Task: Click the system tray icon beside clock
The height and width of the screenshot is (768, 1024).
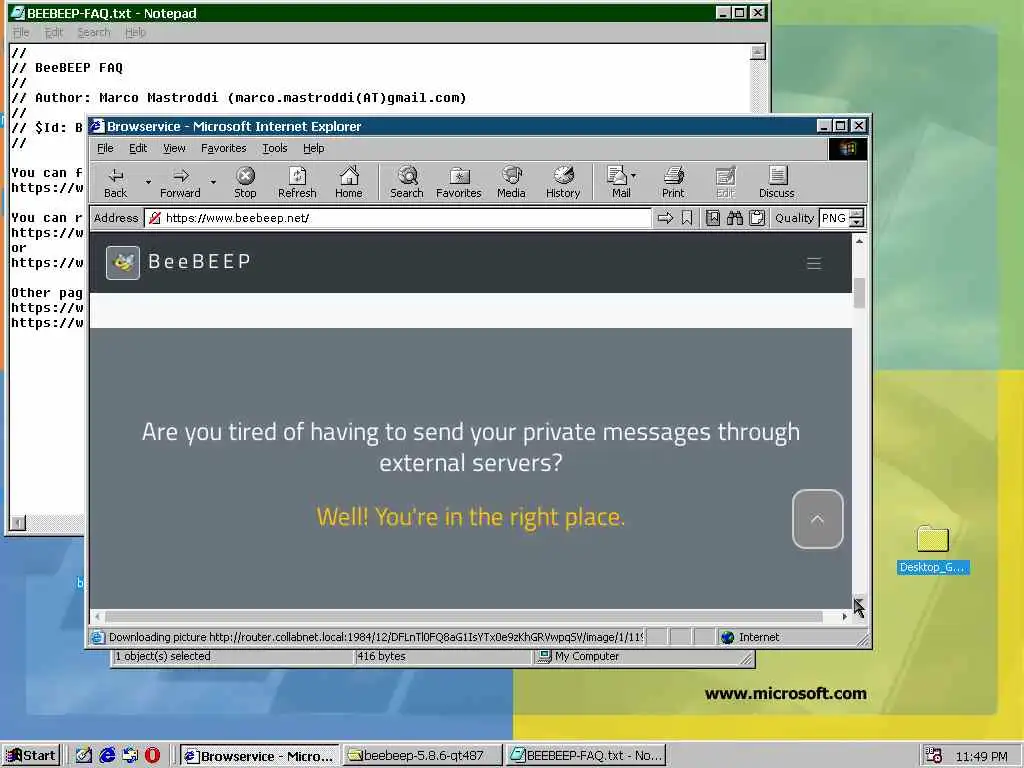Action: click(934, 756)
